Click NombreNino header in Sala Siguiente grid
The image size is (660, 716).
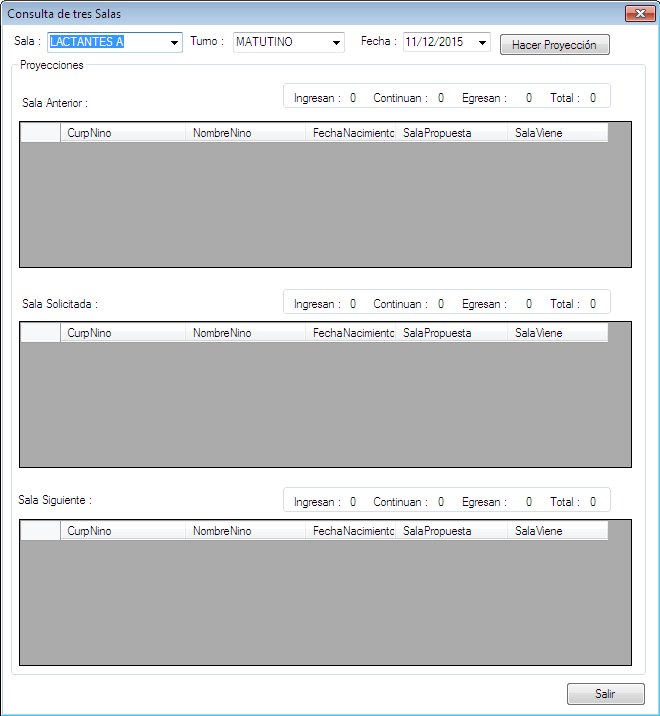[245, 531]
